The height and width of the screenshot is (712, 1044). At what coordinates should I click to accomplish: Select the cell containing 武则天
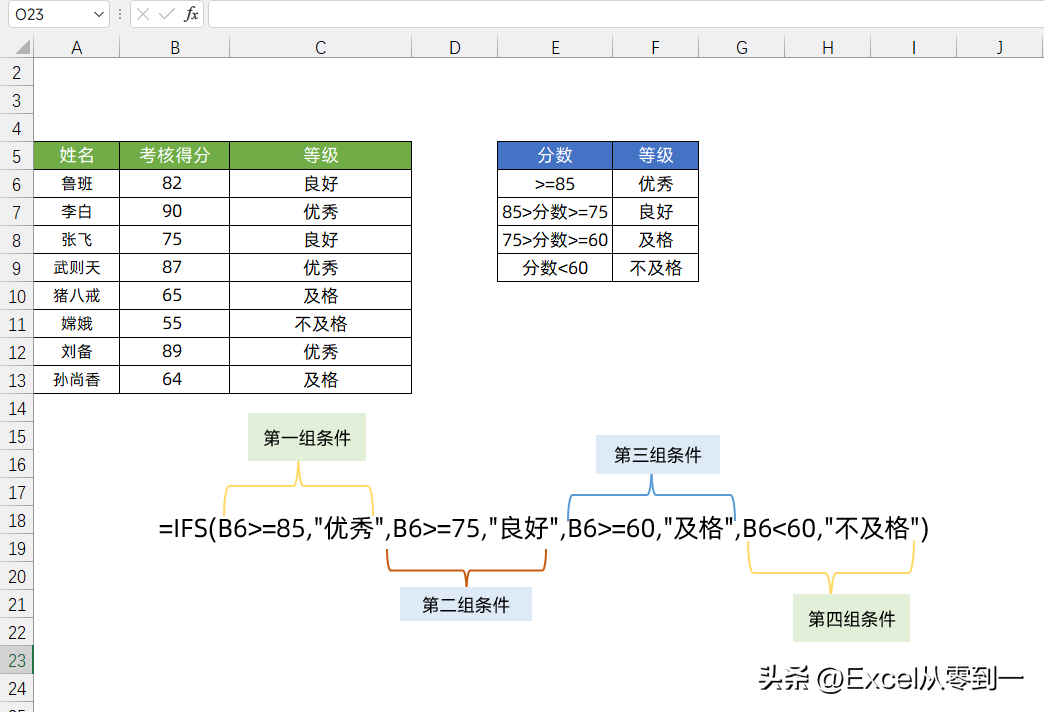tap(77, 267)
